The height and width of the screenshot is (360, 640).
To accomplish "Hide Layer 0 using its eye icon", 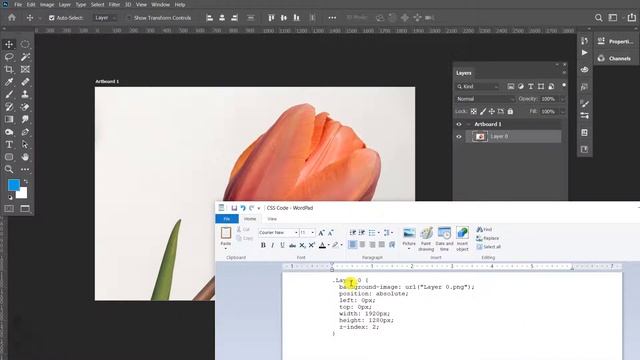I will [459, 137].
